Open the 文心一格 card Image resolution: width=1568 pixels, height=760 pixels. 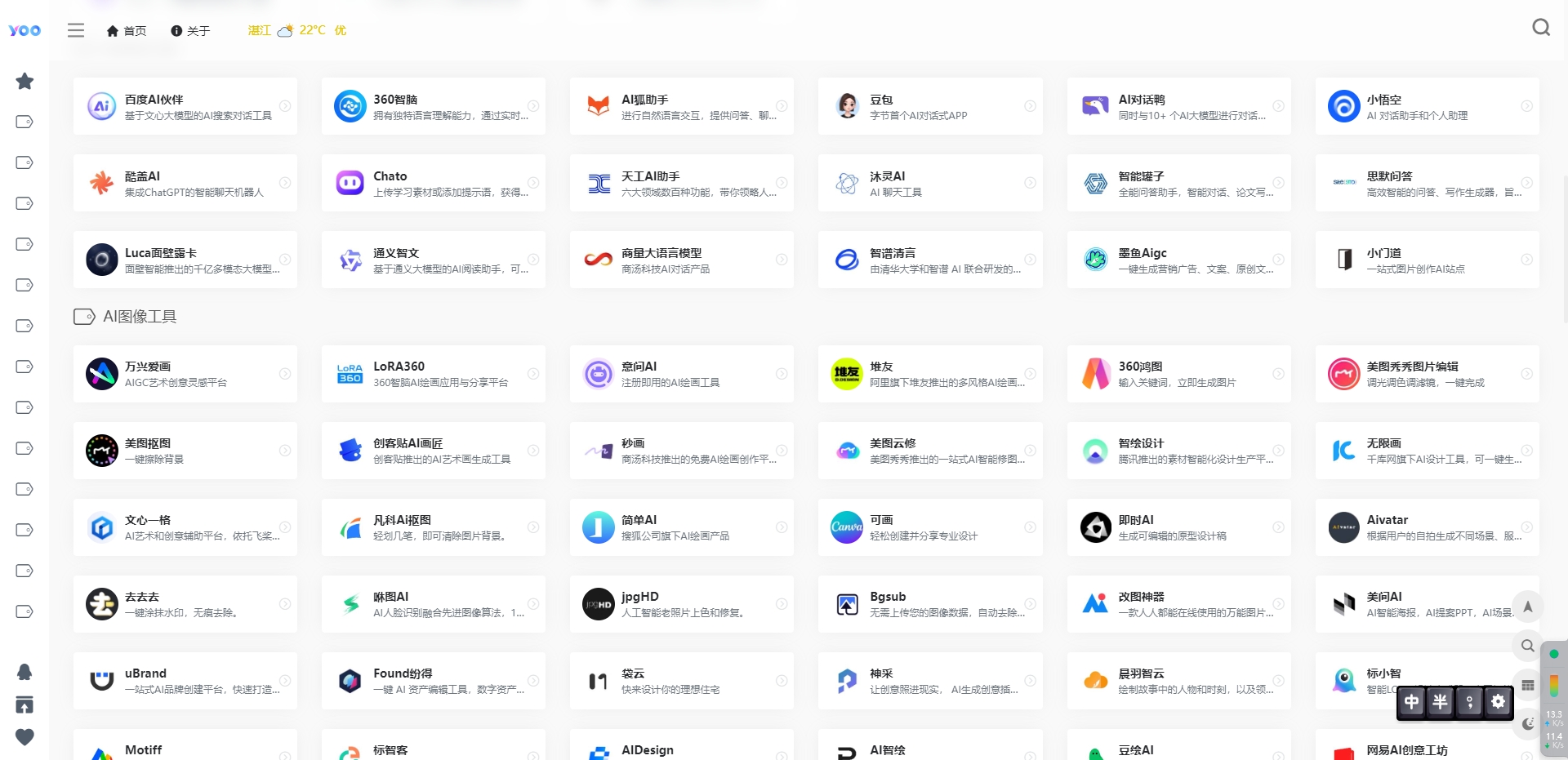[x=185, y=527]
